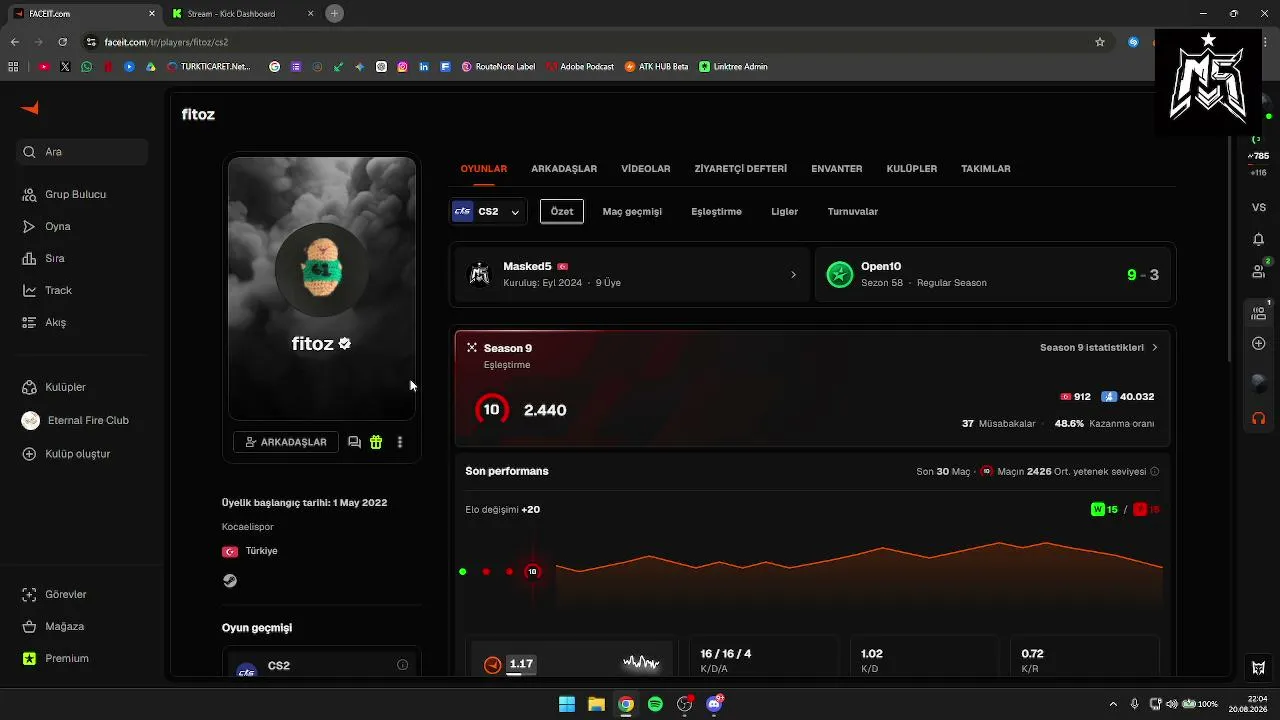
Task: Open Discord from the taskbar
Action: (714, 704)
